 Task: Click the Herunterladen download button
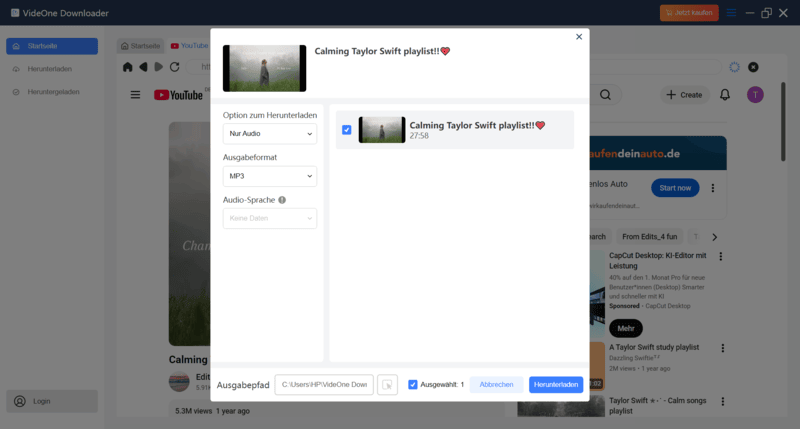pos(556,384)
